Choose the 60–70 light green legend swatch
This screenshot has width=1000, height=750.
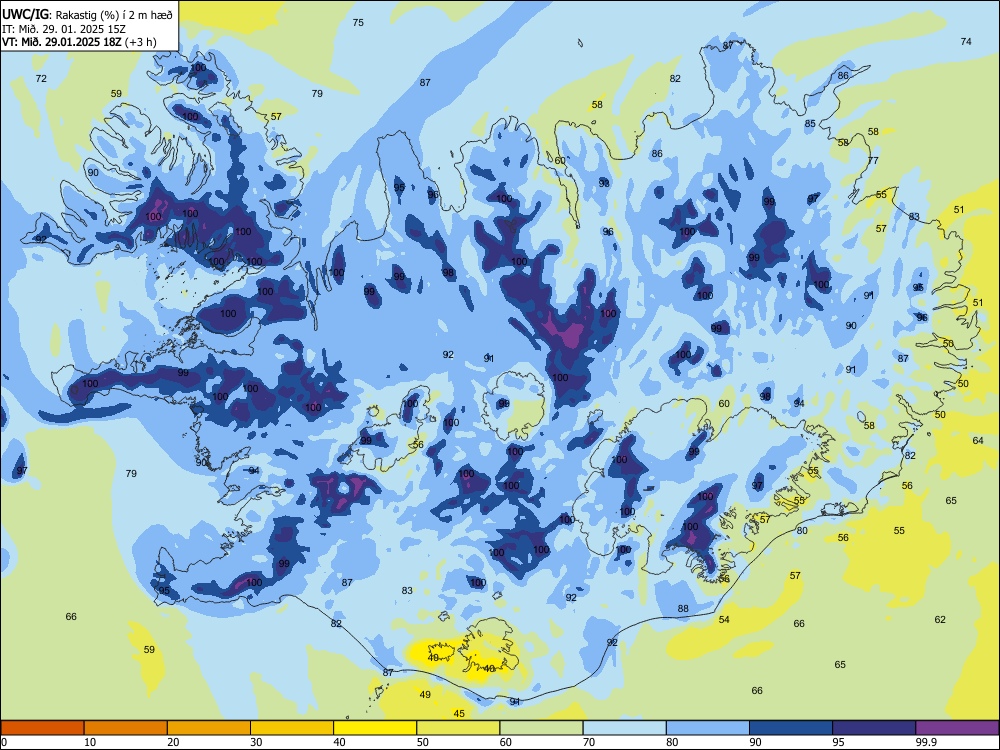click(541, 728)
